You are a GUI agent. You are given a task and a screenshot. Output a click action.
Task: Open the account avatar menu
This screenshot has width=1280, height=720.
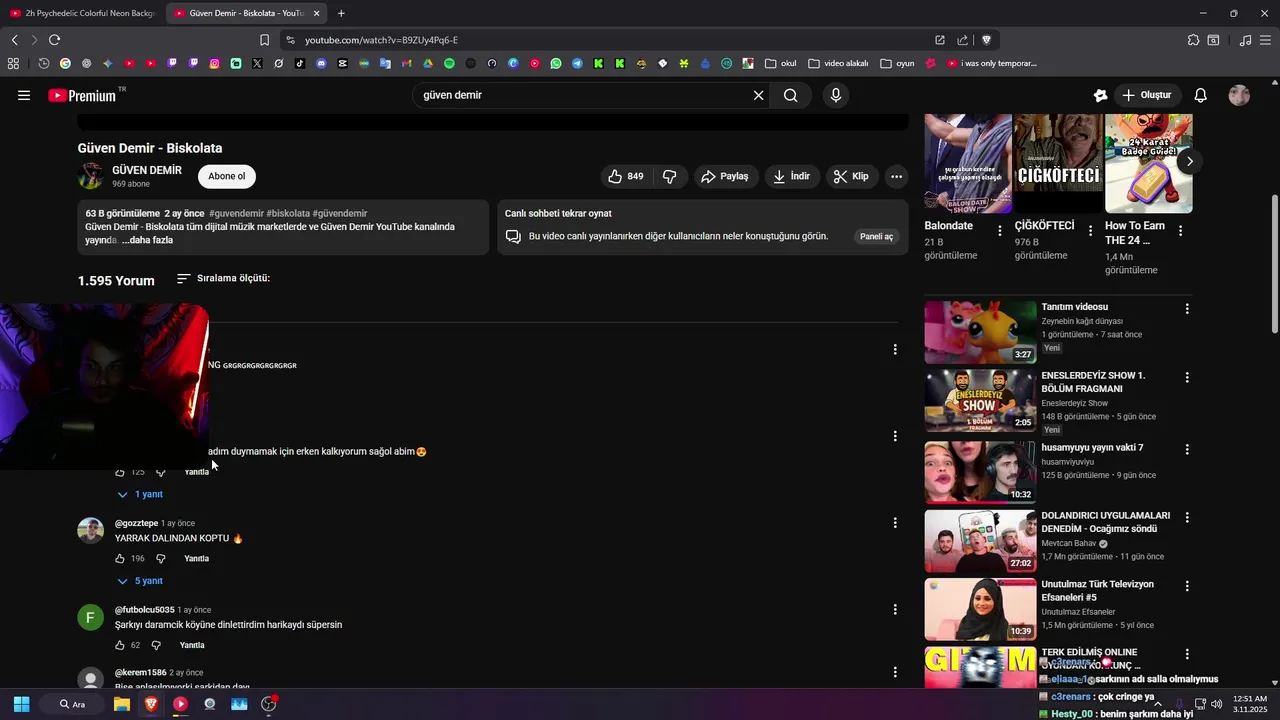click(x=1239, y=96)
